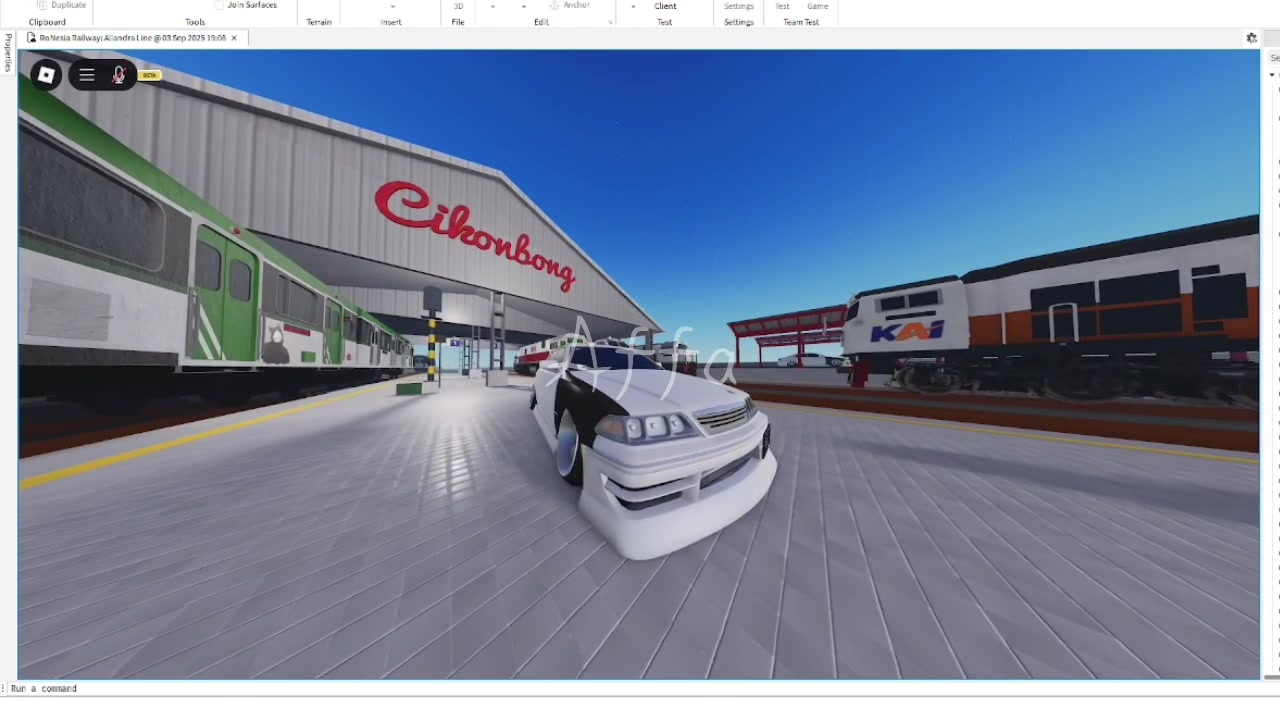The height and width of the screenshot is (720, 1280).
Task: Click the viewport settings gear icon
Action: click(x=1251, y=38)
